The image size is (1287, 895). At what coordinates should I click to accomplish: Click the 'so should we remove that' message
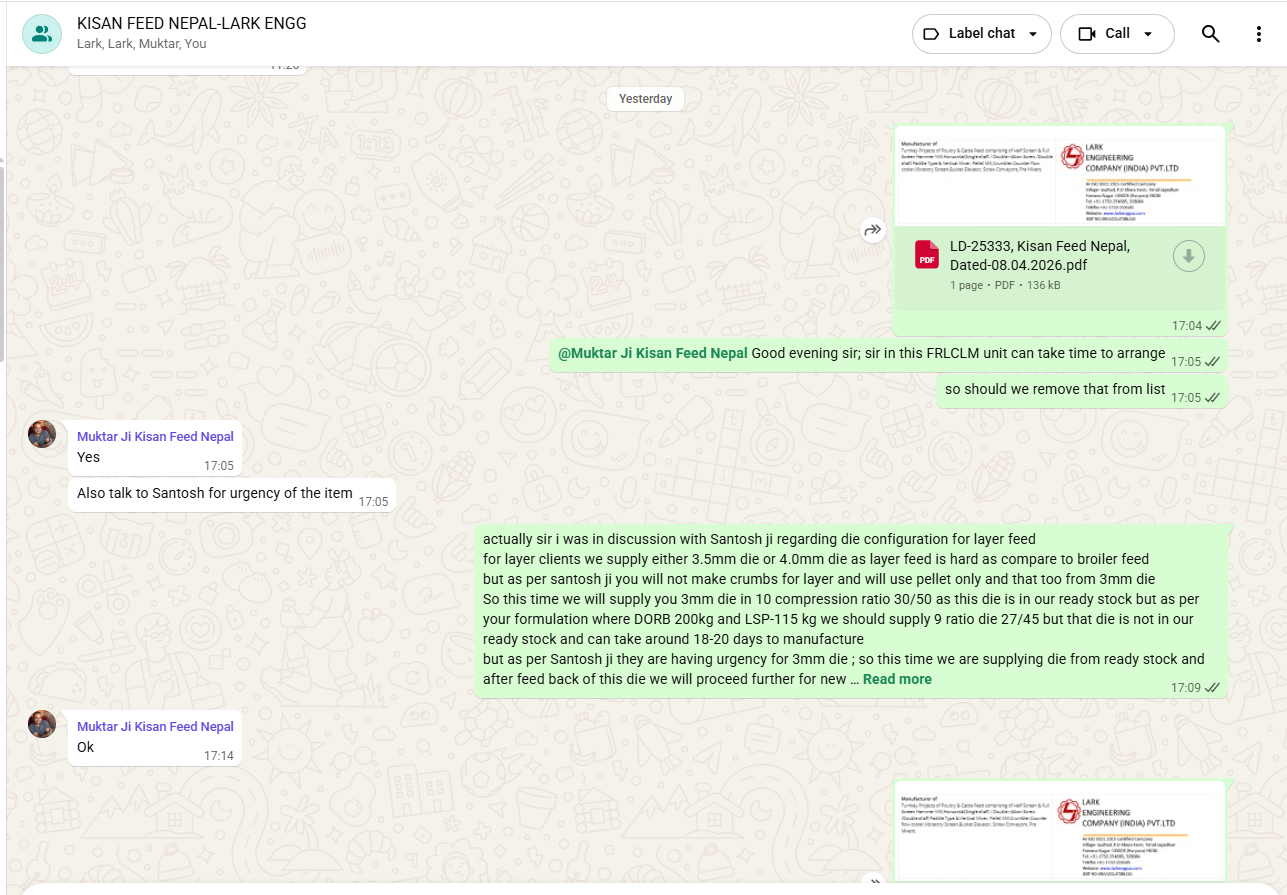1055,389
